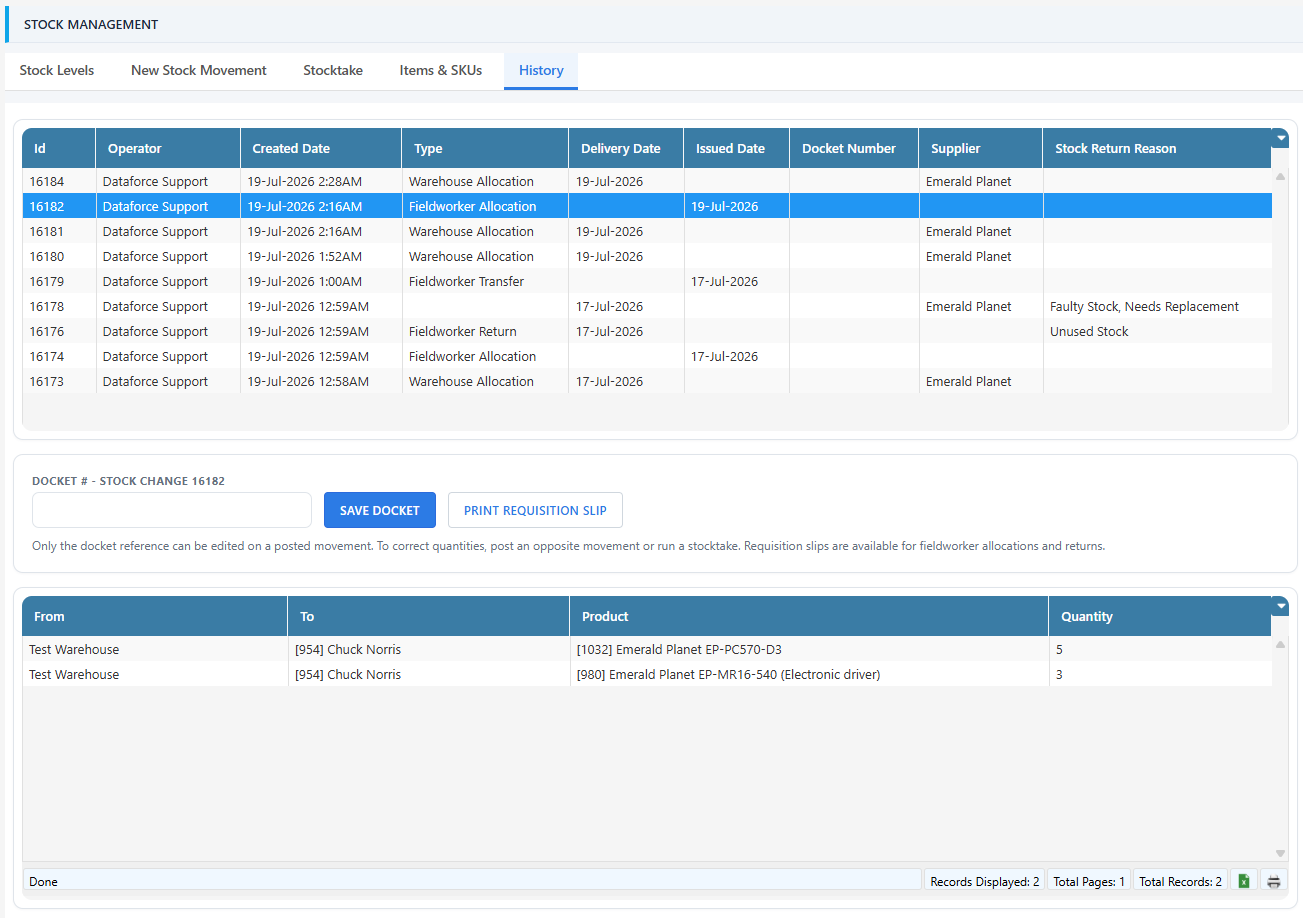Sort by the Operator column header

click(x=168, y=148)
